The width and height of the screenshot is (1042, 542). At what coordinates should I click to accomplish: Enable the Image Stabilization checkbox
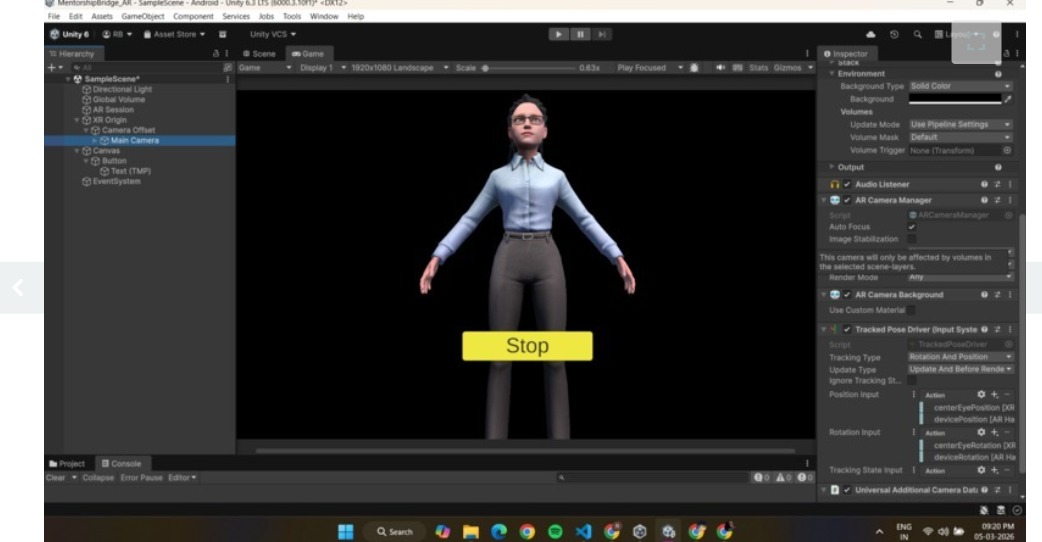click(912, 239)
